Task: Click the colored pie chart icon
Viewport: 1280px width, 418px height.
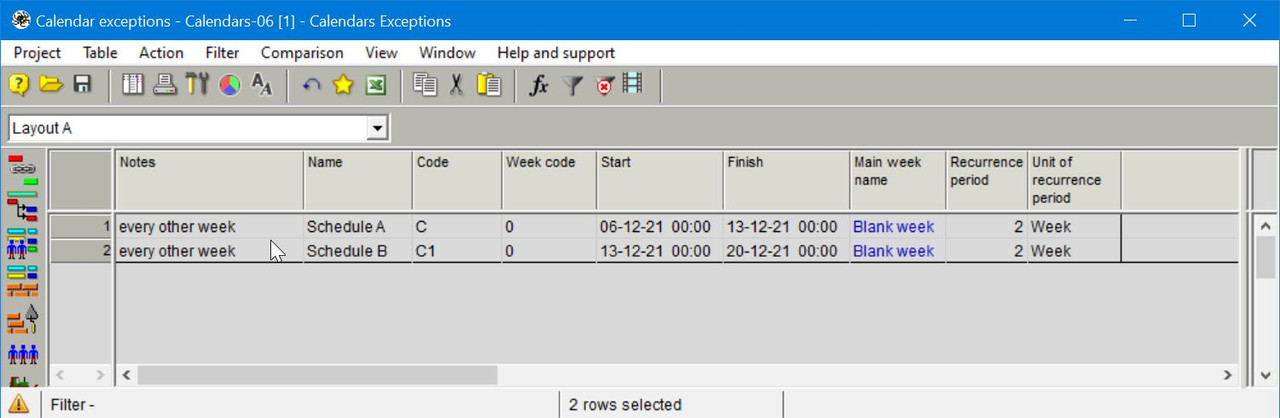Action: click(x=230, y=85)
